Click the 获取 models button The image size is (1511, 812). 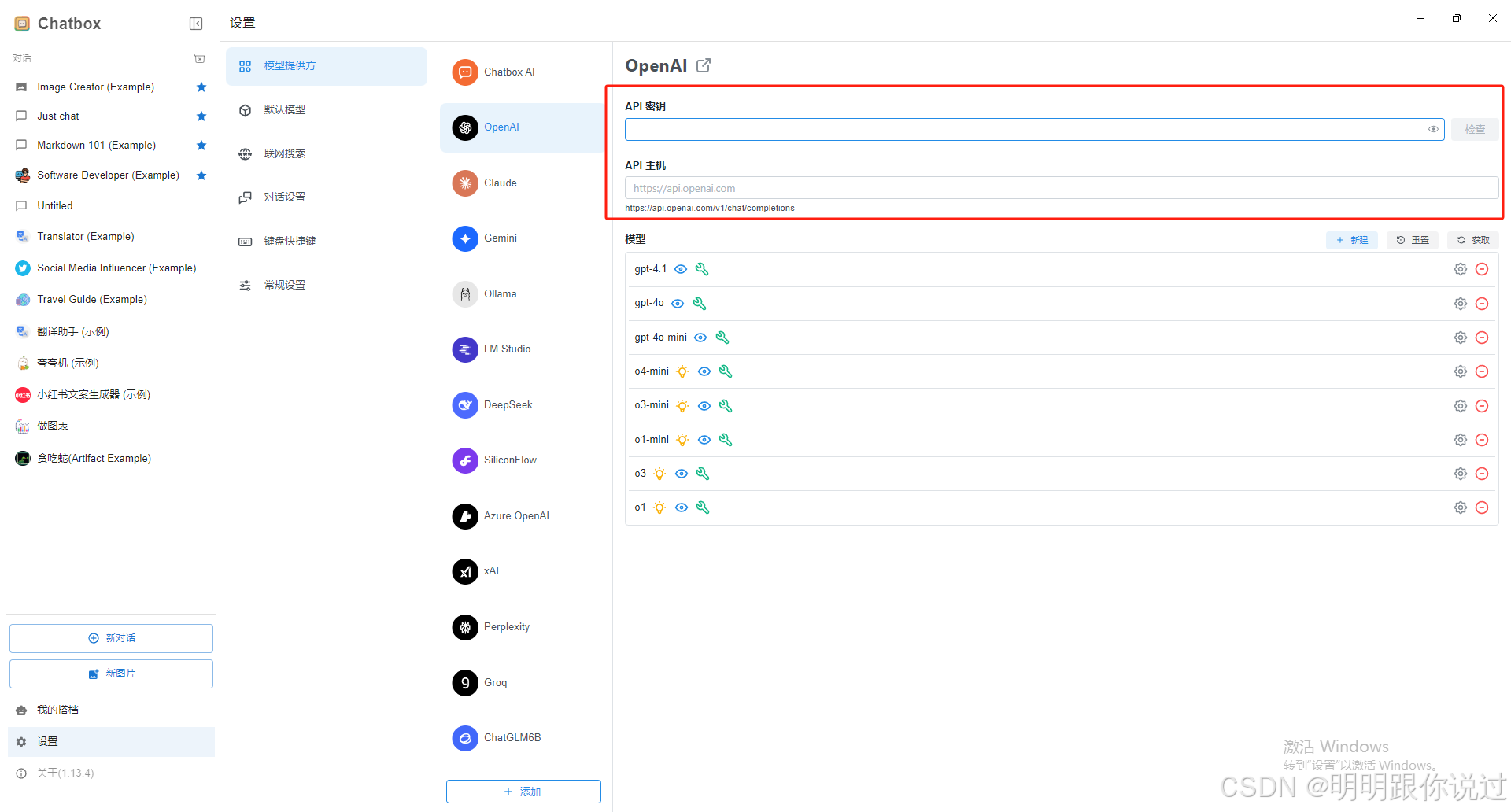[1473, 240]
